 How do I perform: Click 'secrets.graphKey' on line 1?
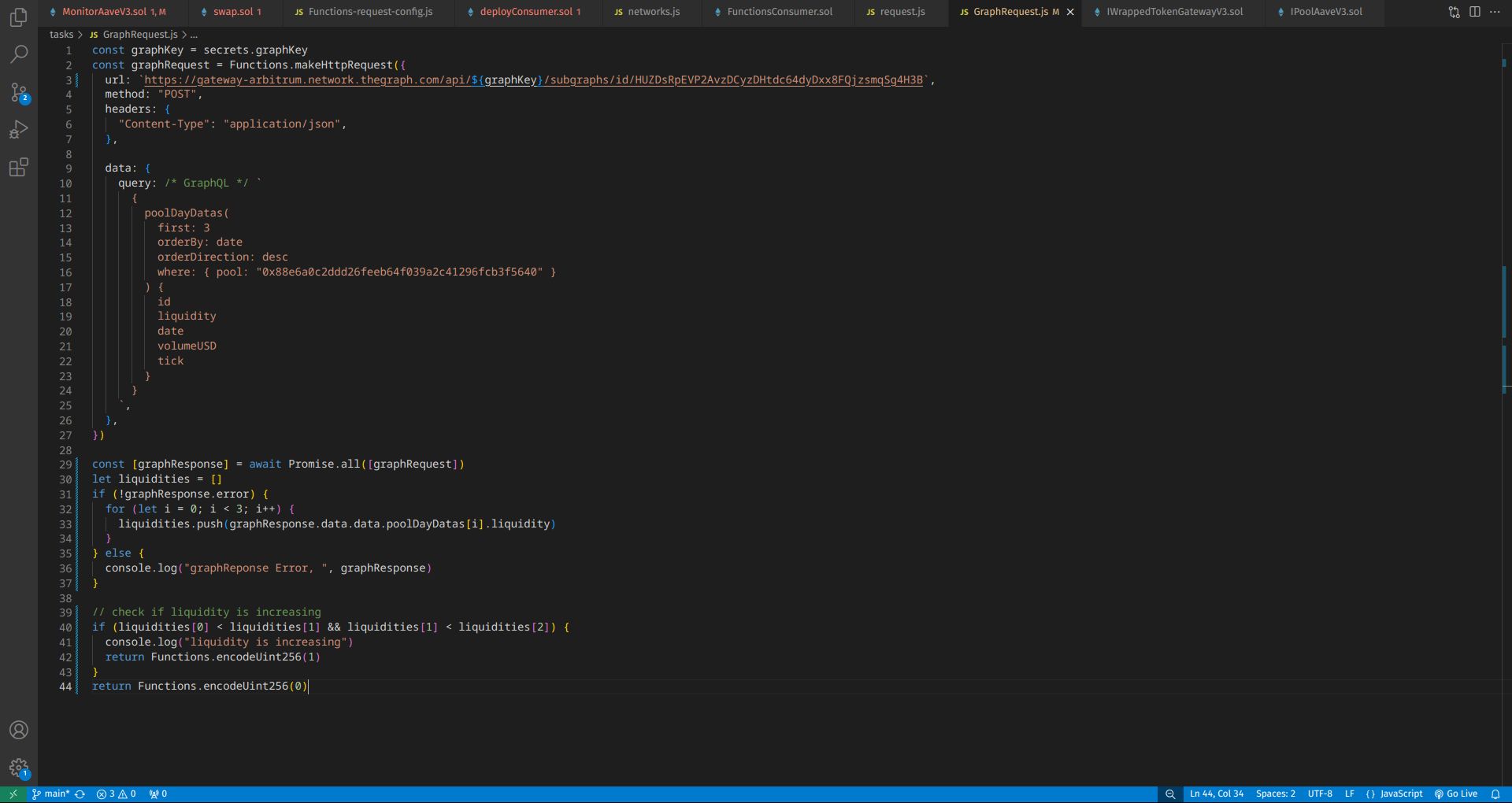(x=255, y=50)
